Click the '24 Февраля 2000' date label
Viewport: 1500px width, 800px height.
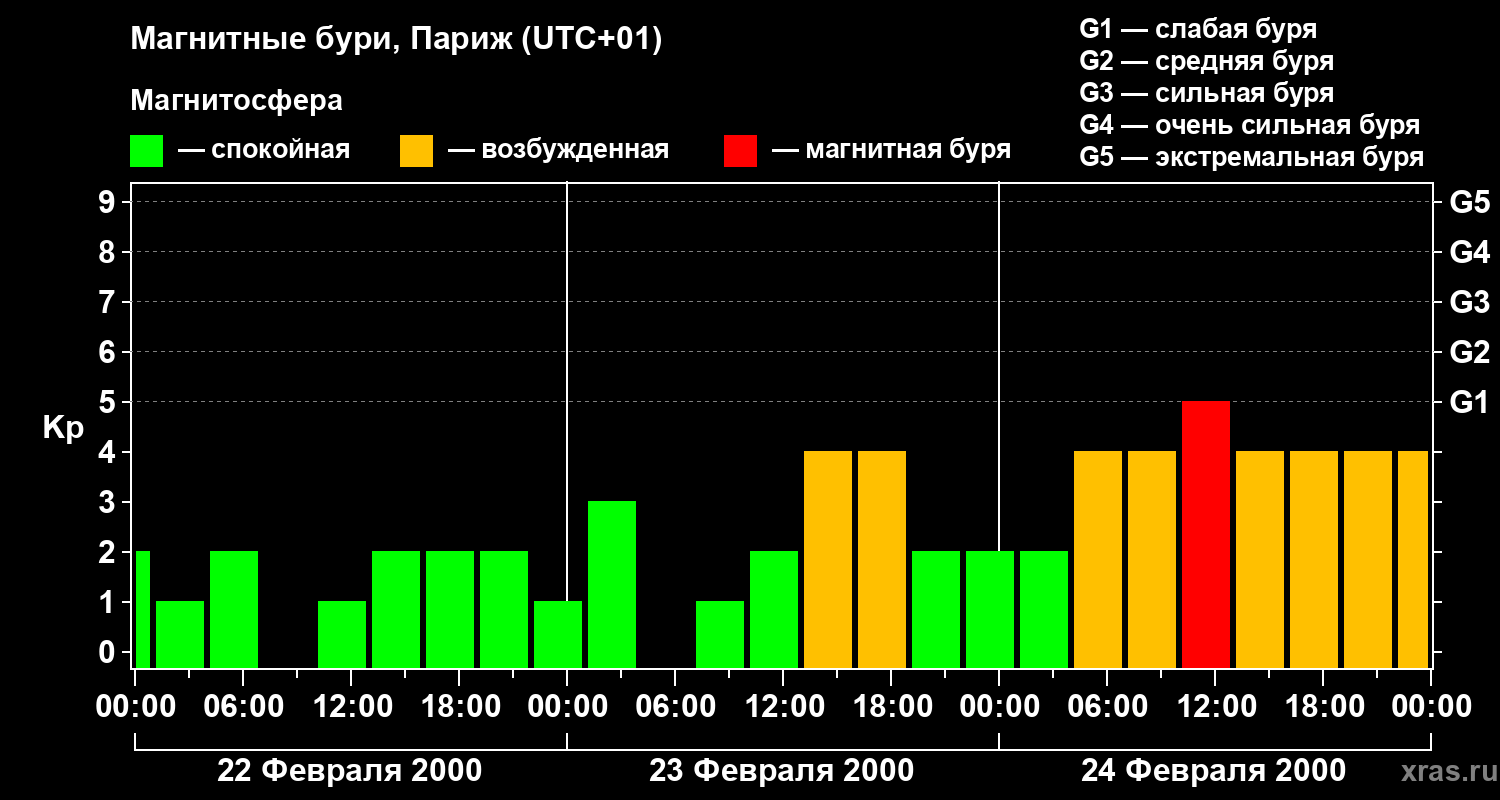coord(1214,771)
